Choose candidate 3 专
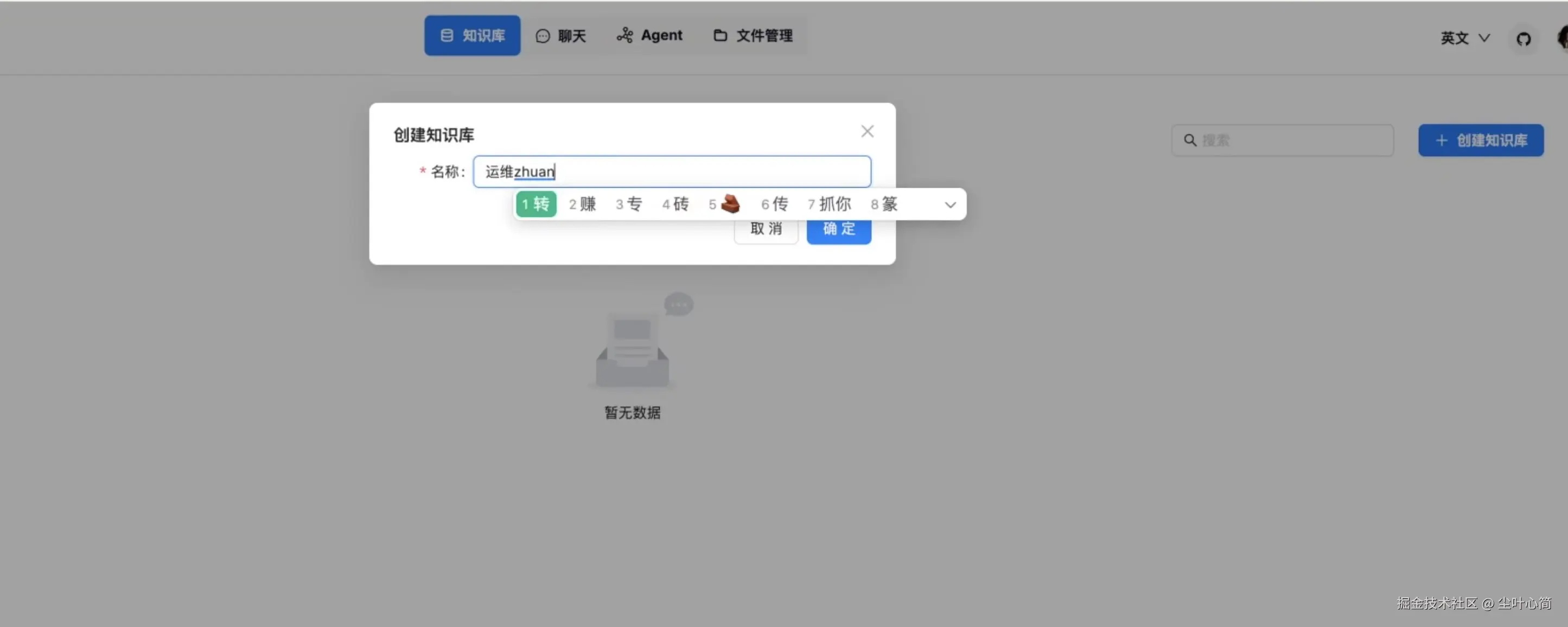 pos(629,204)
